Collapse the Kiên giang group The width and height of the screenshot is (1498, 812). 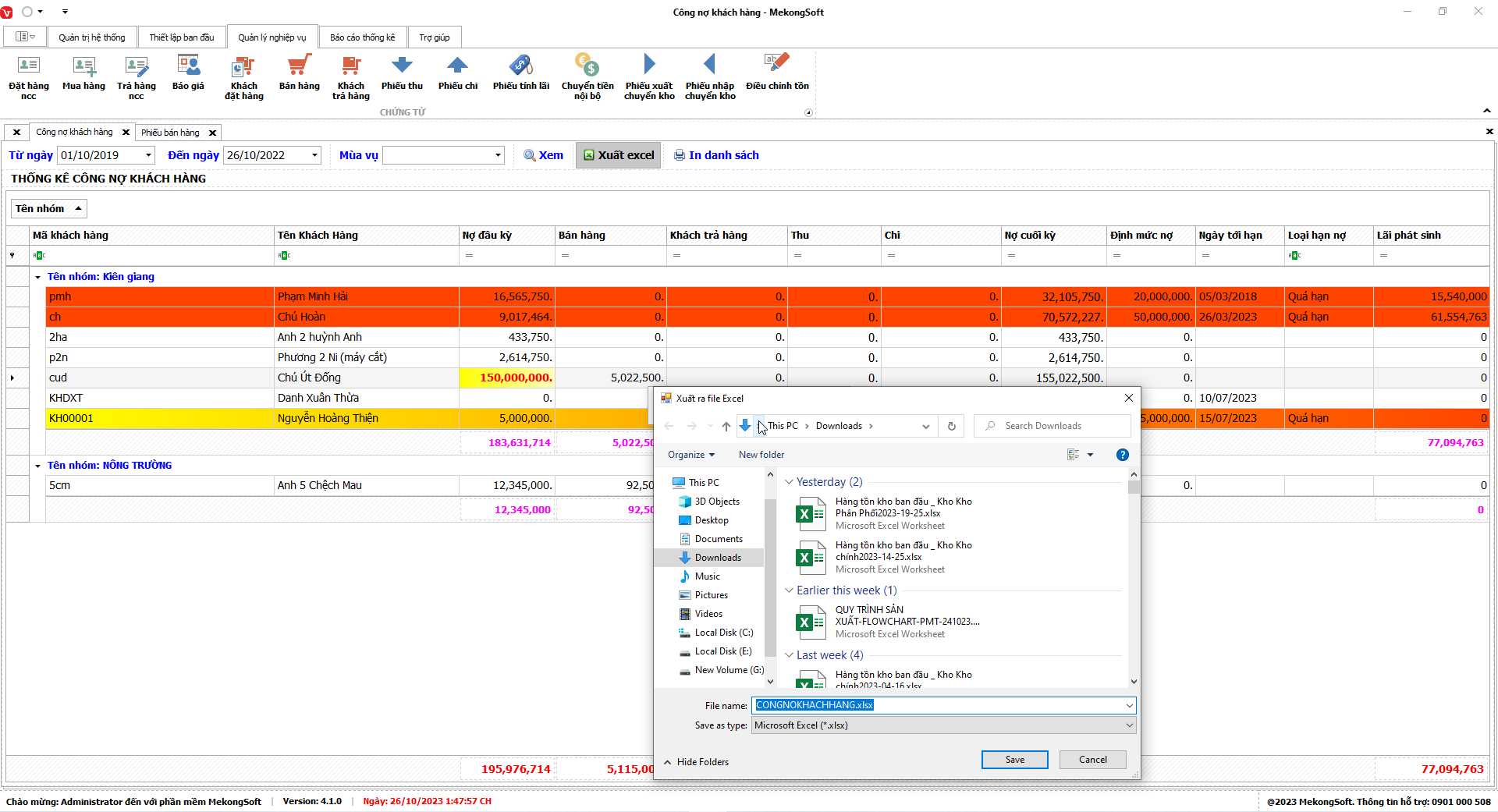pyautogui.click(x=37, y=277)
